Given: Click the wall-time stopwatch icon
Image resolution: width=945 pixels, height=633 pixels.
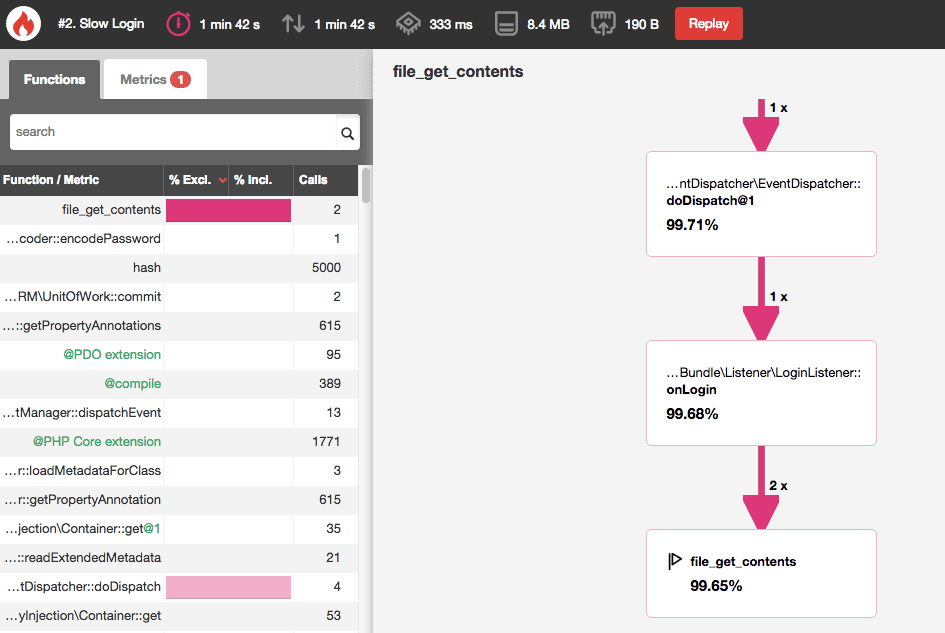Looking at the screenshot, I should 178,24.
